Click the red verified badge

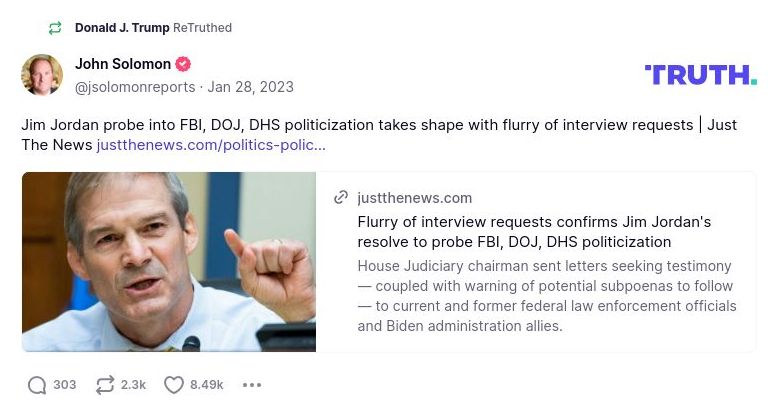tap(183, 64)
